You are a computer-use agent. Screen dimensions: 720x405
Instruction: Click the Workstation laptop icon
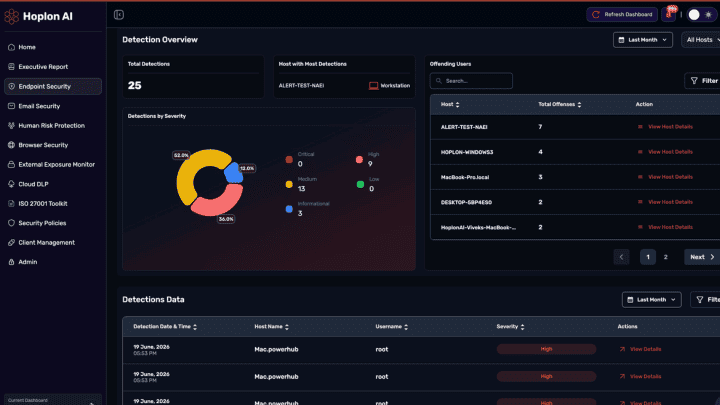coord(373,86)
